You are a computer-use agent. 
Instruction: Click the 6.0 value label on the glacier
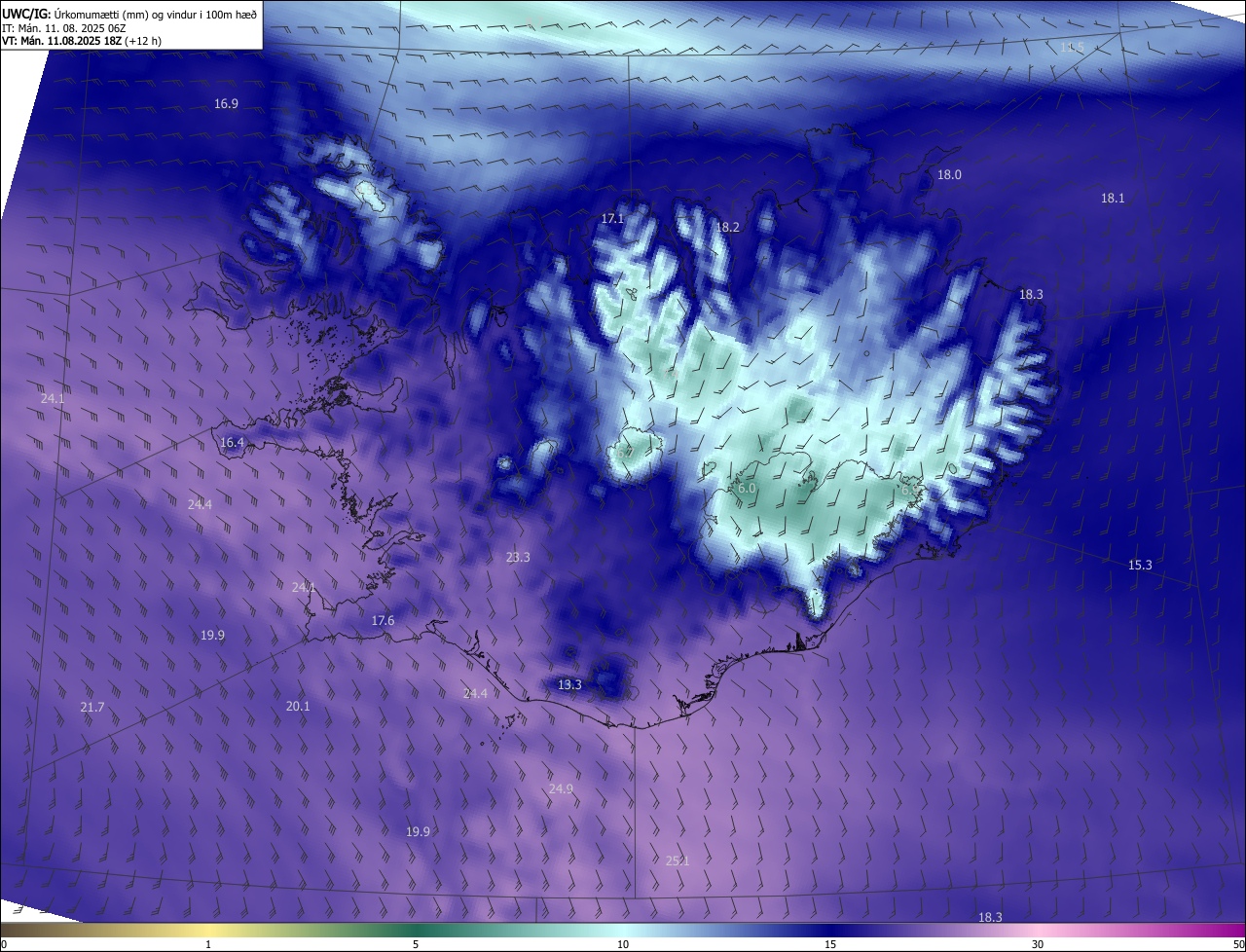pos(747,488)
